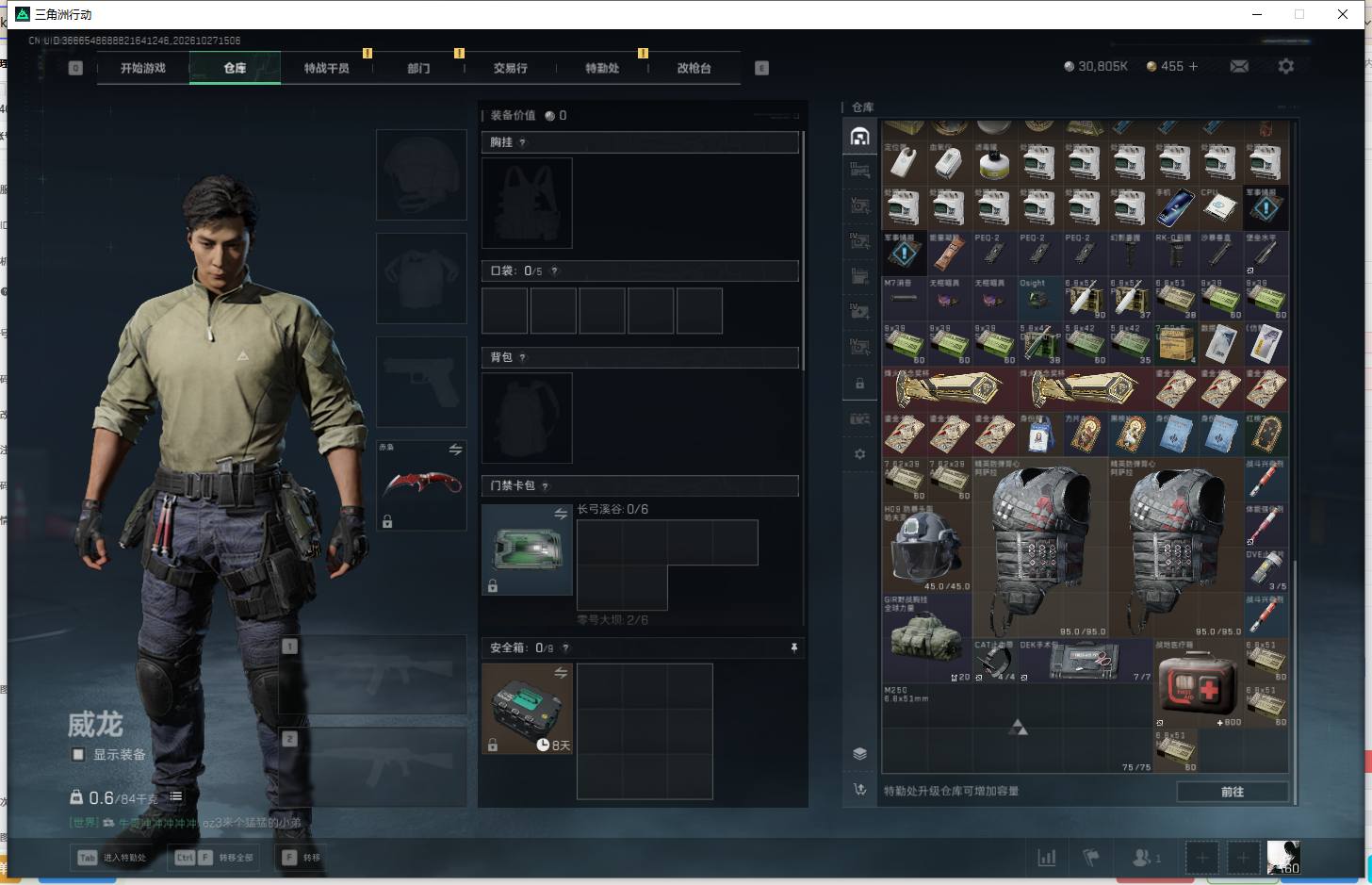Add more to 455 gold currency
The width and height of the screenshot is (1372, 885).
tap(1193, 66)
